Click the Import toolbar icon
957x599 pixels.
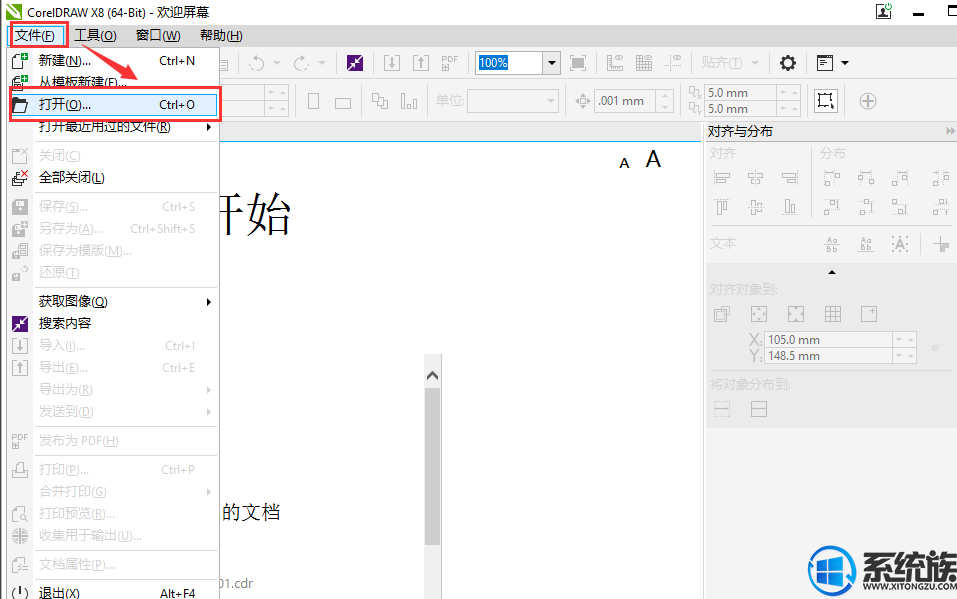392,62
